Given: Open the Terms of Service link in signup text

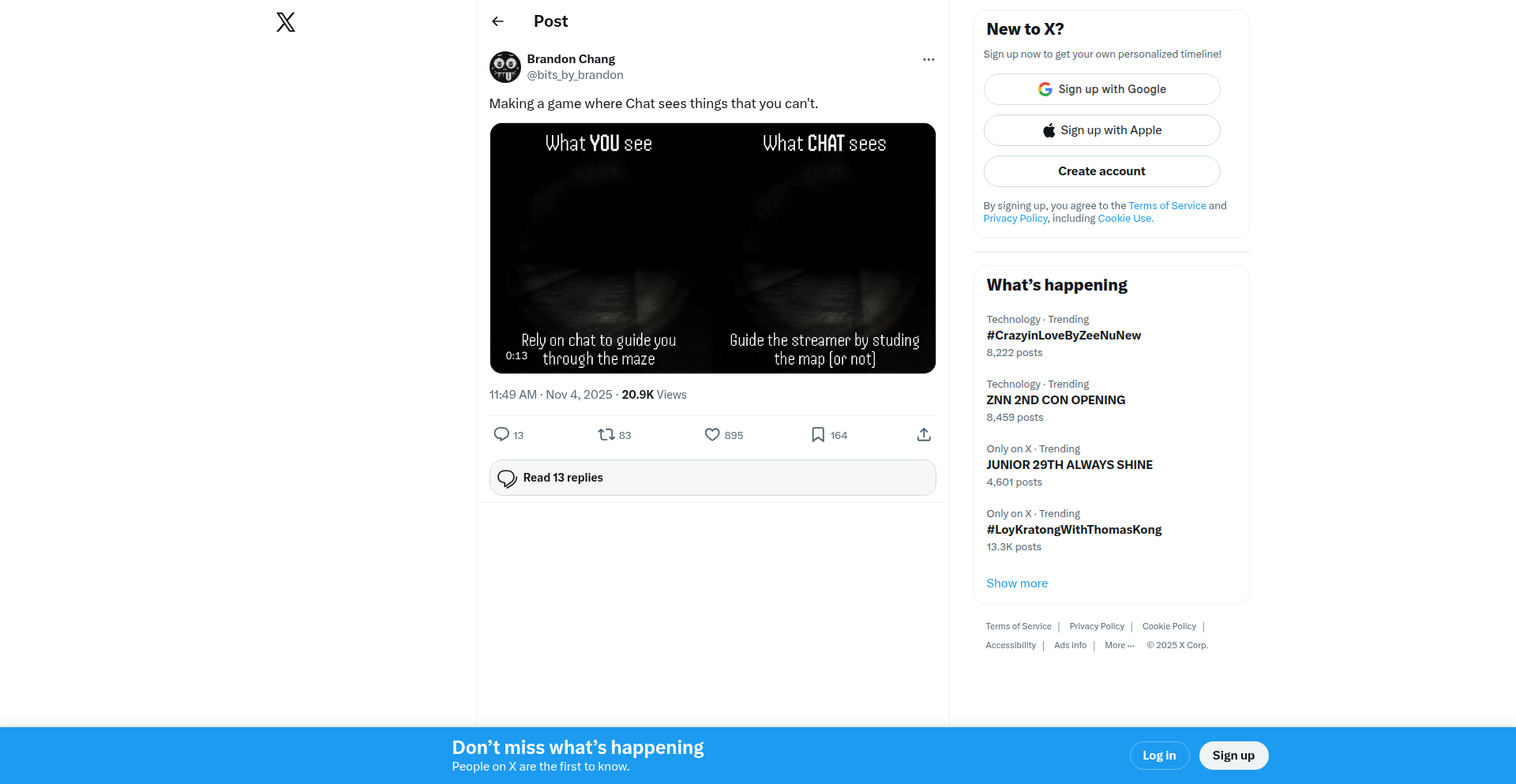Looking at the screenshot, I should coord(1167,205).
